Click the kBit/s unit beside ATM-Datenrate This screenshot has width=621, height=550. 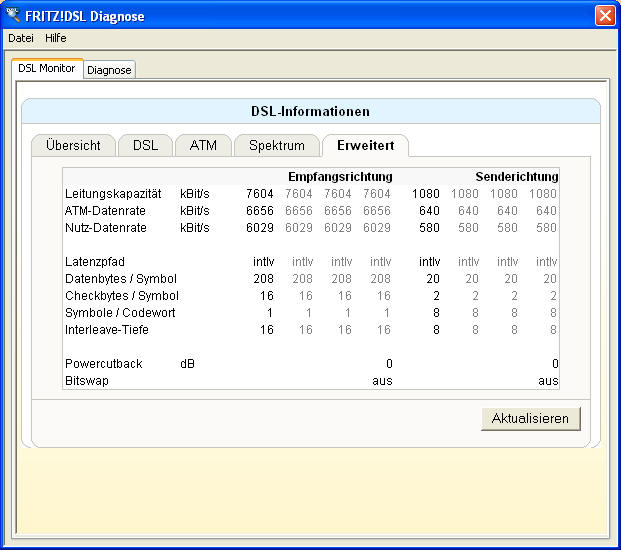pyautogui.click(x=194, y=211)
